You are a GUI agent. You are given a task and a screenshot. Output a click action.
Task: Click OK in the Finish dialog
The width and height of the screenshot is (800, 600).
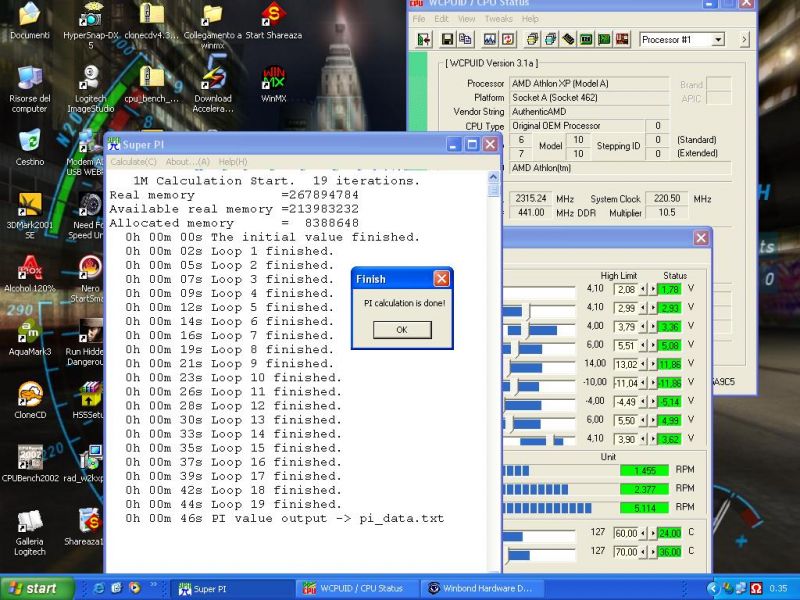click(402, 330)
